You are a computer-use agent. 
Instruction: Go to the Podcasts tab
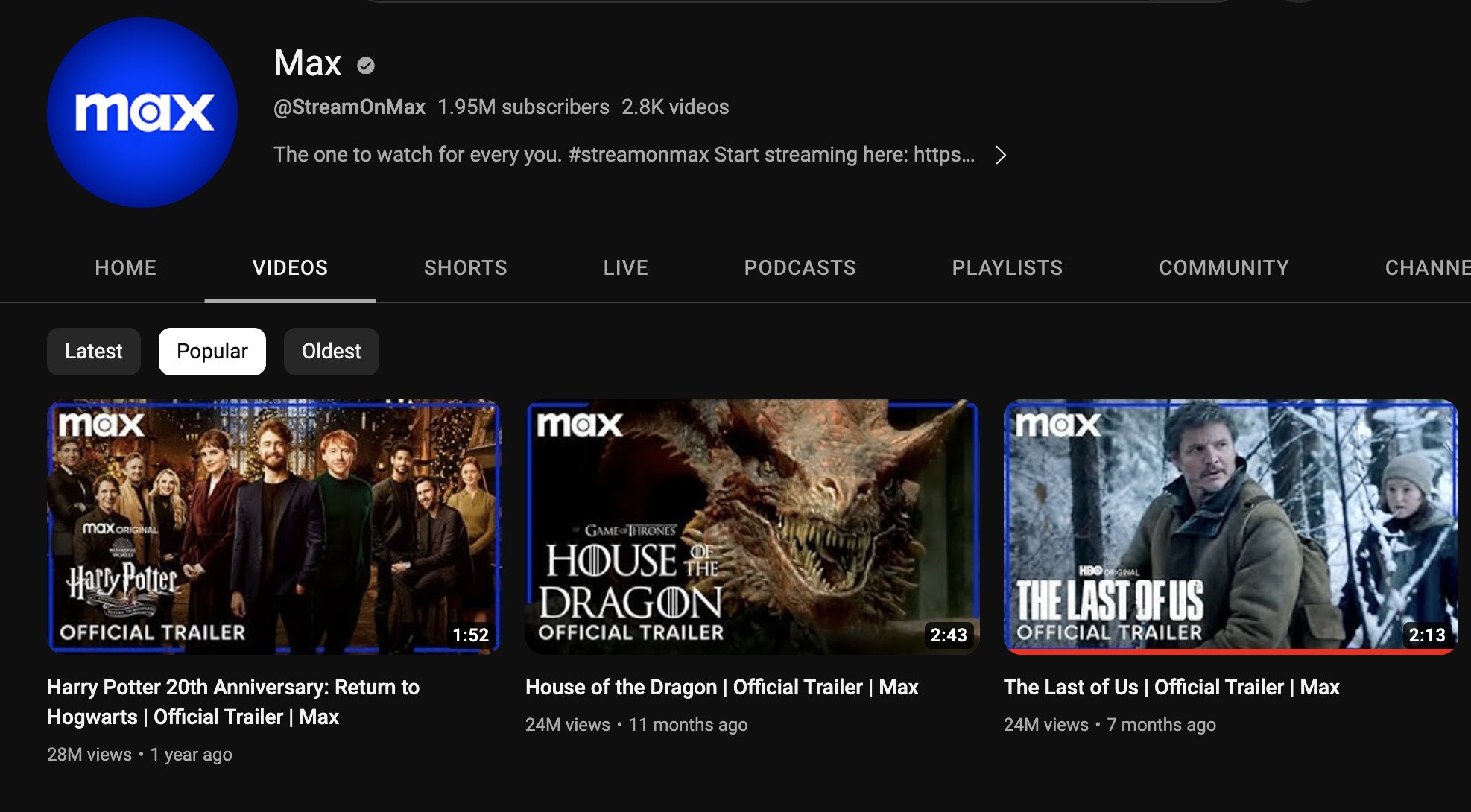pos(800,267)
